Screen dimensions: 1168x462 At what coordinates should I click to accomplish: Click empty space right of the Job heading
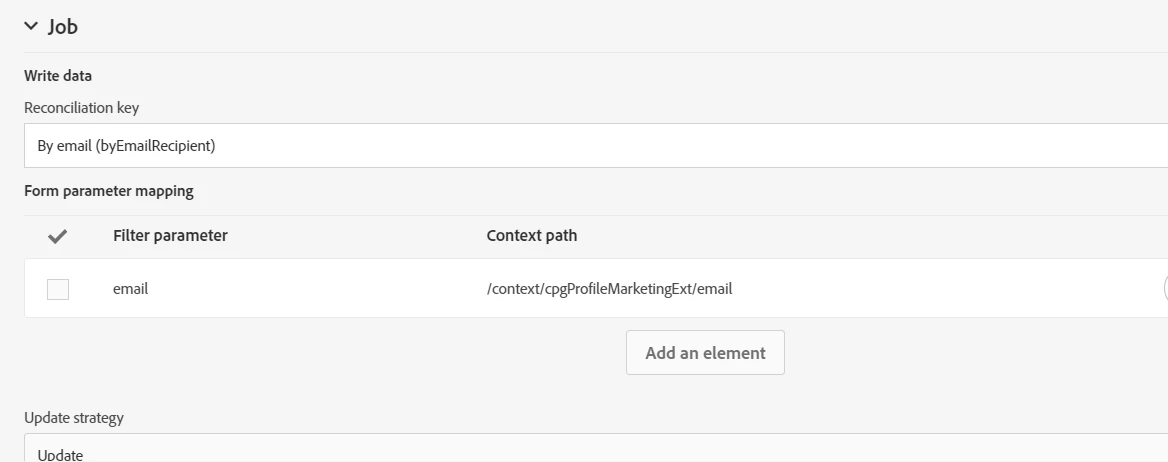pyautogui.click(x=600, y=27)
